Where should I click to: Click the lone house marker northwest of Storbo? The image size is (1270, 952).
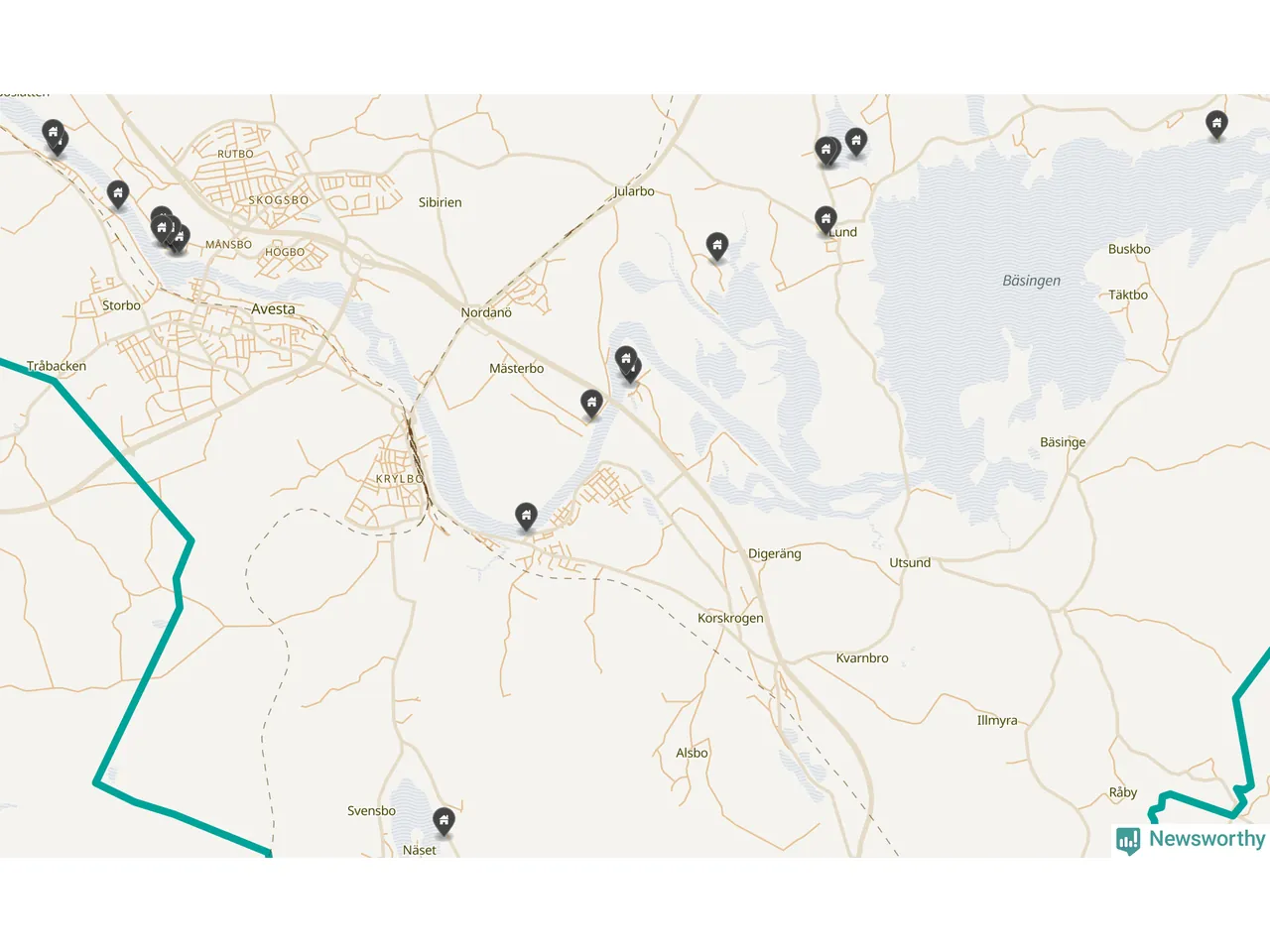[118, 194]
